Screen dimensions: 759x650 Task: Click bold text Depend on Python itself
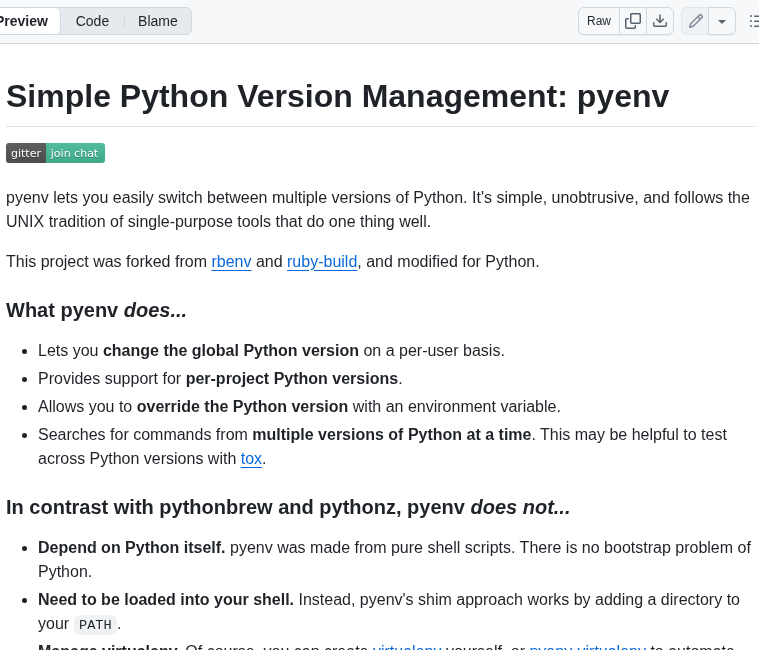pyautogui.click(x=132, y=547)
